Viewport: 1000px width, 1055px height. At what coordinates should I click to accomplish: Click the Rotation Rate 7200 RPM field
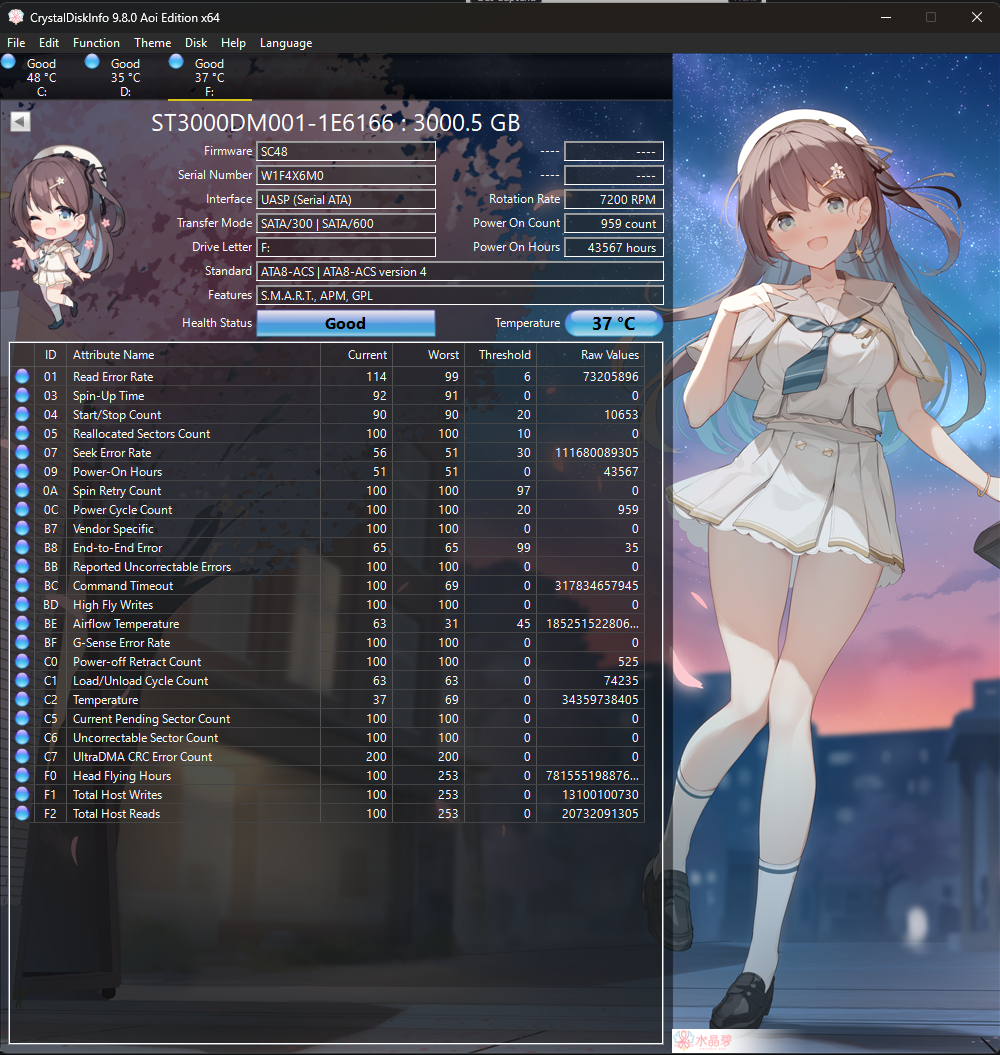[x=614, y=199]
